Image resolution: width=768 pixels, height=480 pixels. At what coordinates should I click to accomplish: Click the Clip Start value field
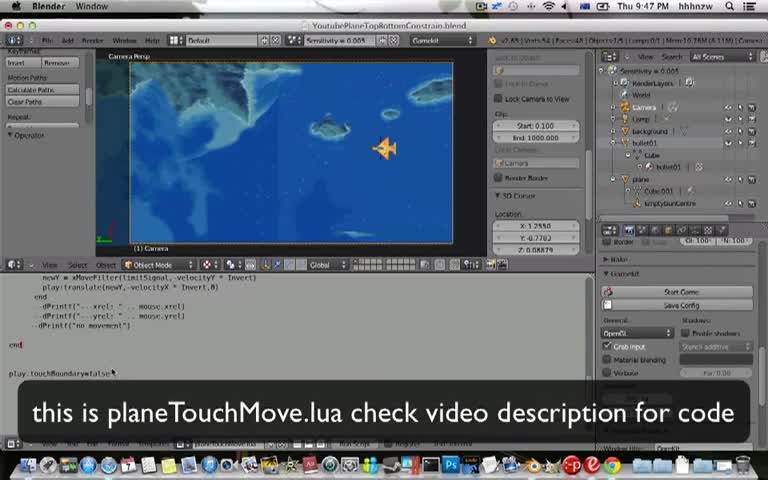click(x=536, y=126)
